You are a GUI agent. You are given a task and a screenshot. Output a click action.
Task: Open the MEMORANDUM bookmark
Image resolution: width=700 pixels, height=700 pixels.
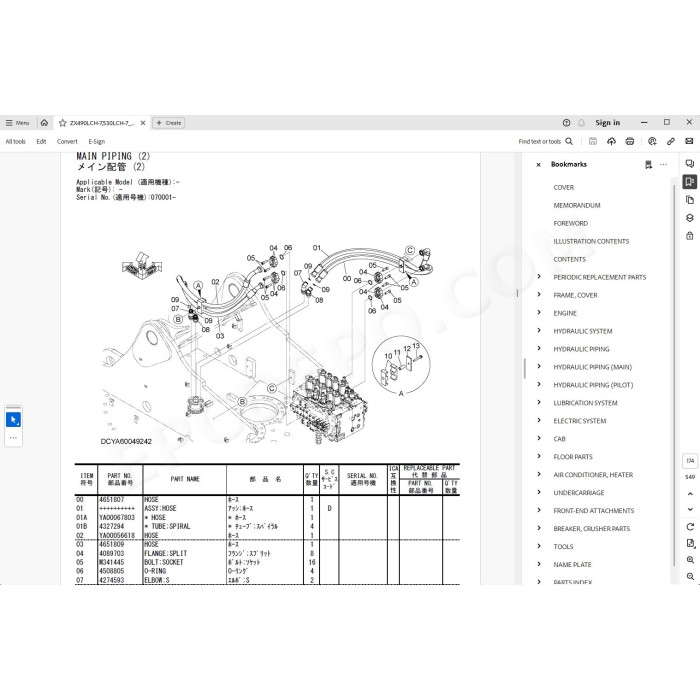pyautogui.click(x=577, y=205)
